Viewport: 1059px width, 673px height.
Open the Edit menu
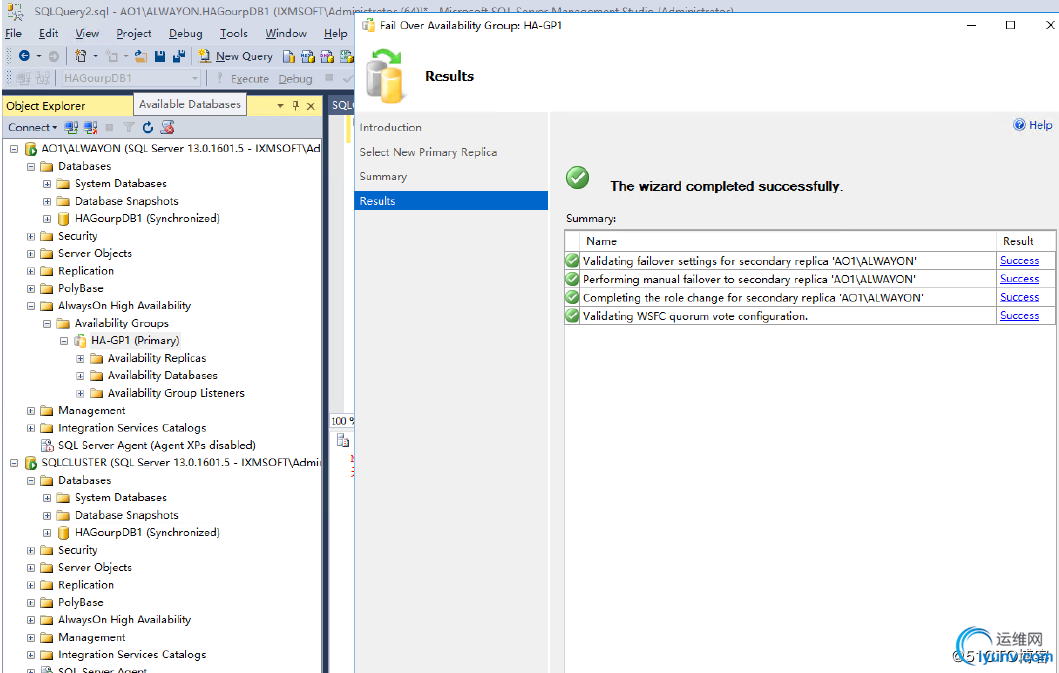[x=48, y=33]
